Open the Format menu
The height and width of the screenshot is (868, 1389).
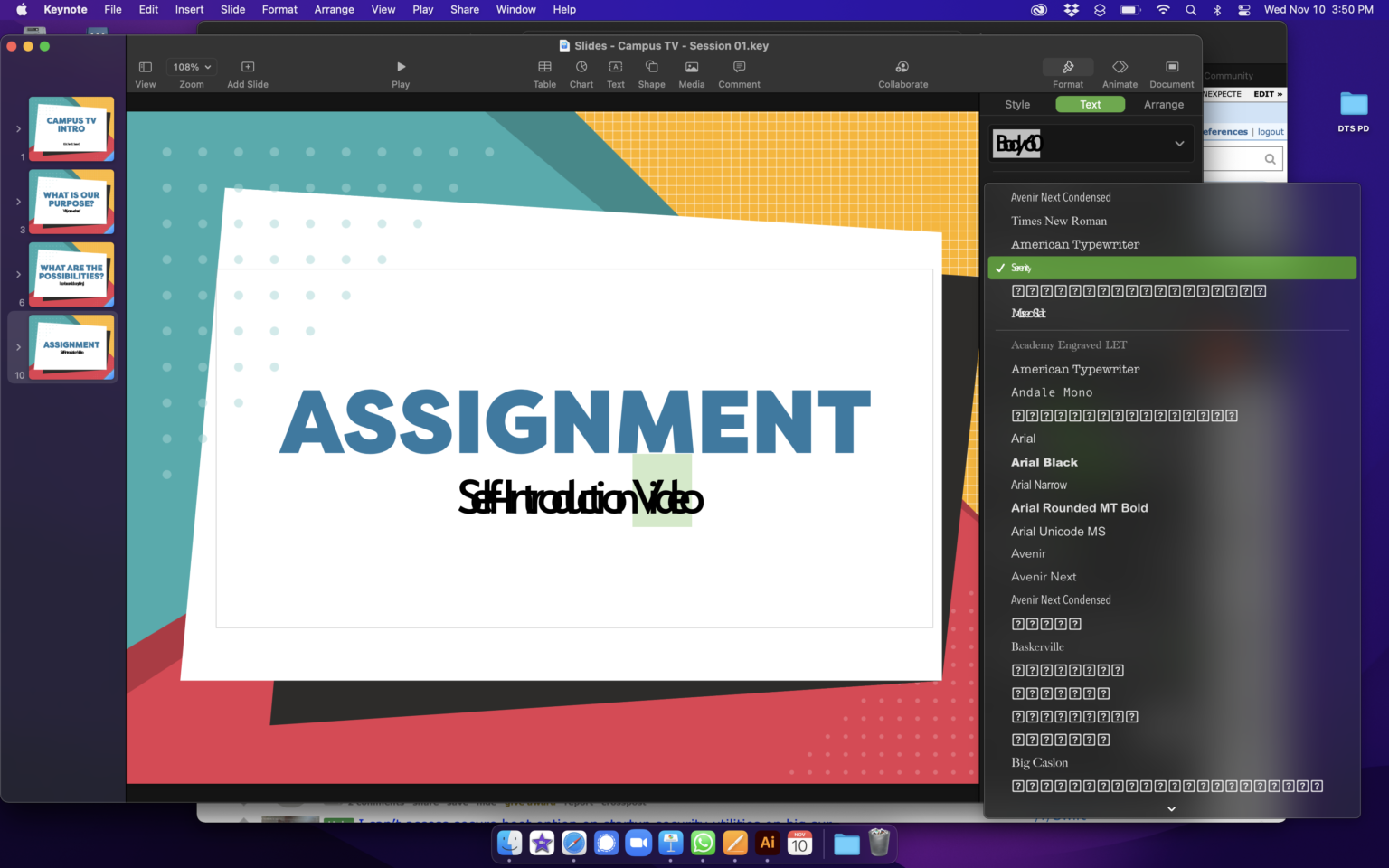279,10
